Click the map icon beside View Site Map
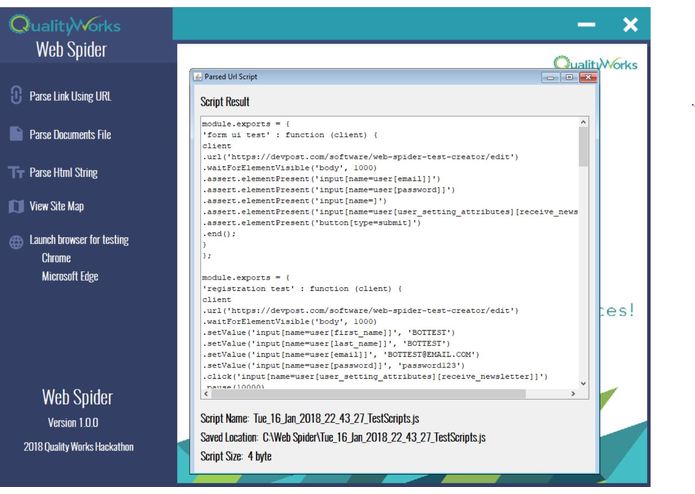This screenshot has height=494, width=695. point(16,206)
